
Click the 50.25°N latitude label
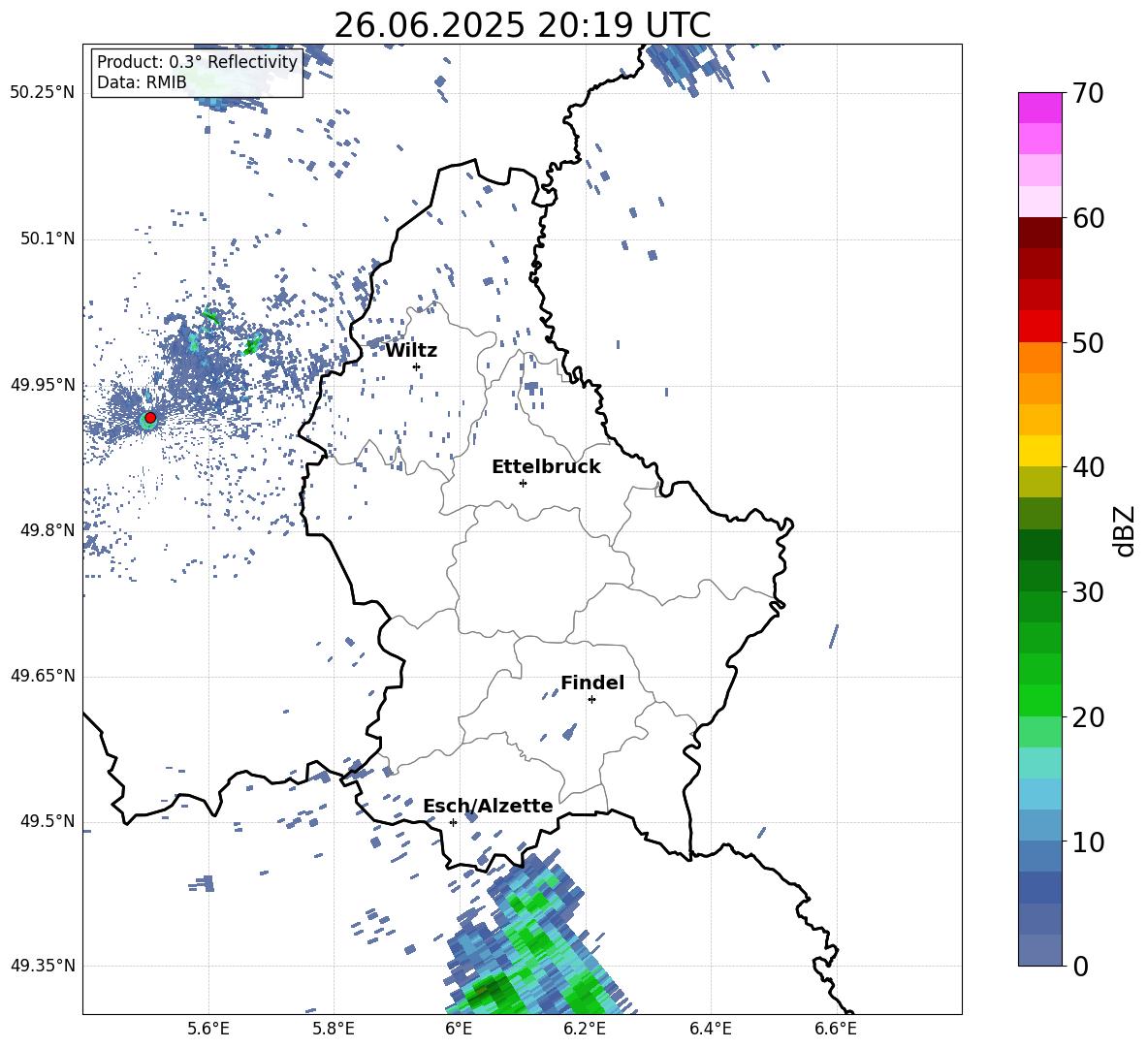click(43, 93)
